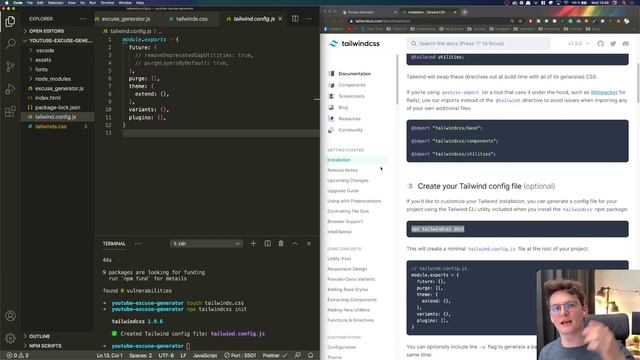Change UTF-8 encoding in status bar
Image resolution: width=640 pixels, height=360 pixels.
(166, 356)
